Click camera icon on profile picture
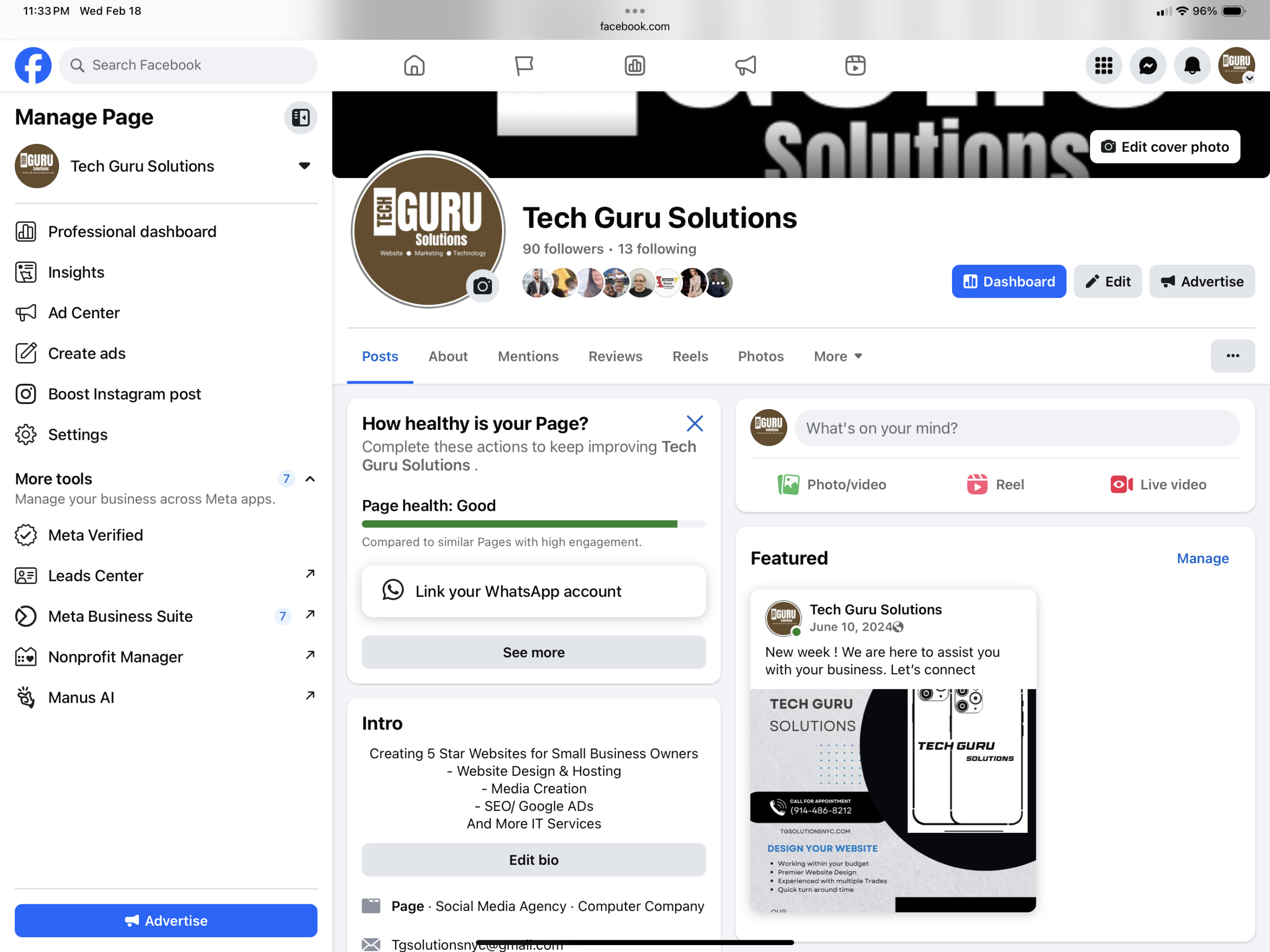Viewport: 1270px width, 952px height. click(482, 286)
